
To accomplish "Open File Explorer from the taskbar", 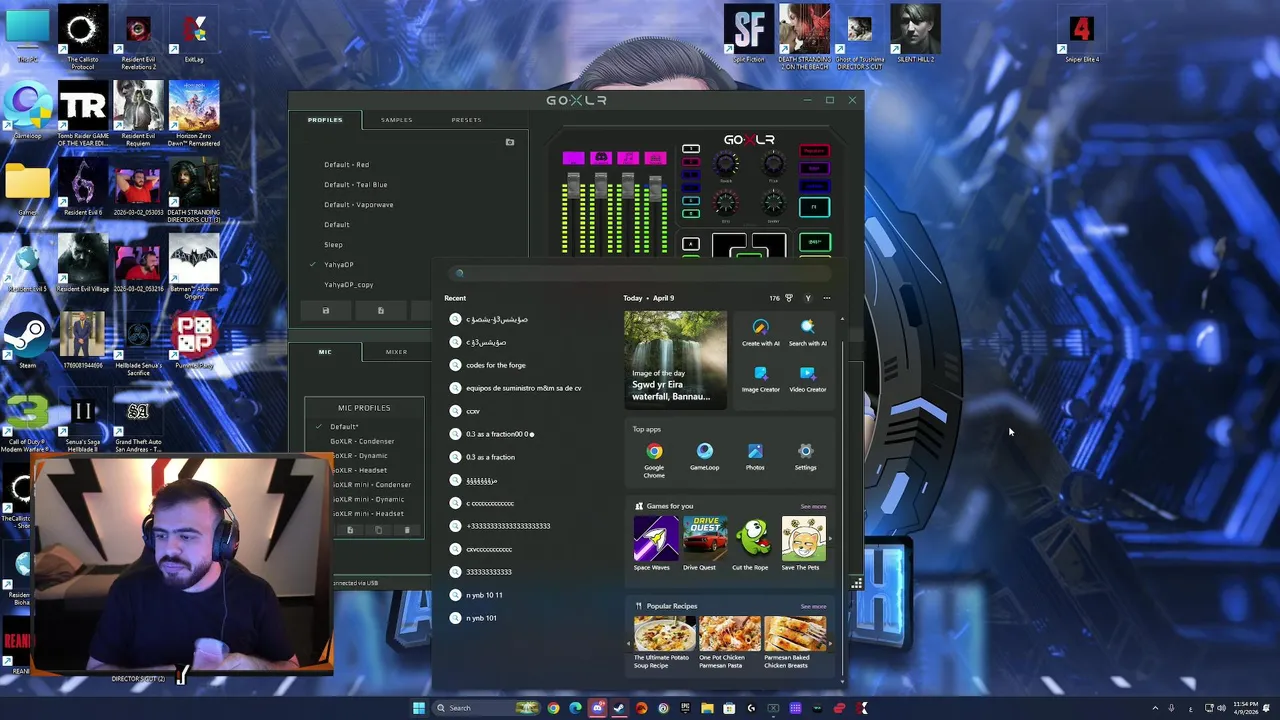I will [707, 708].
